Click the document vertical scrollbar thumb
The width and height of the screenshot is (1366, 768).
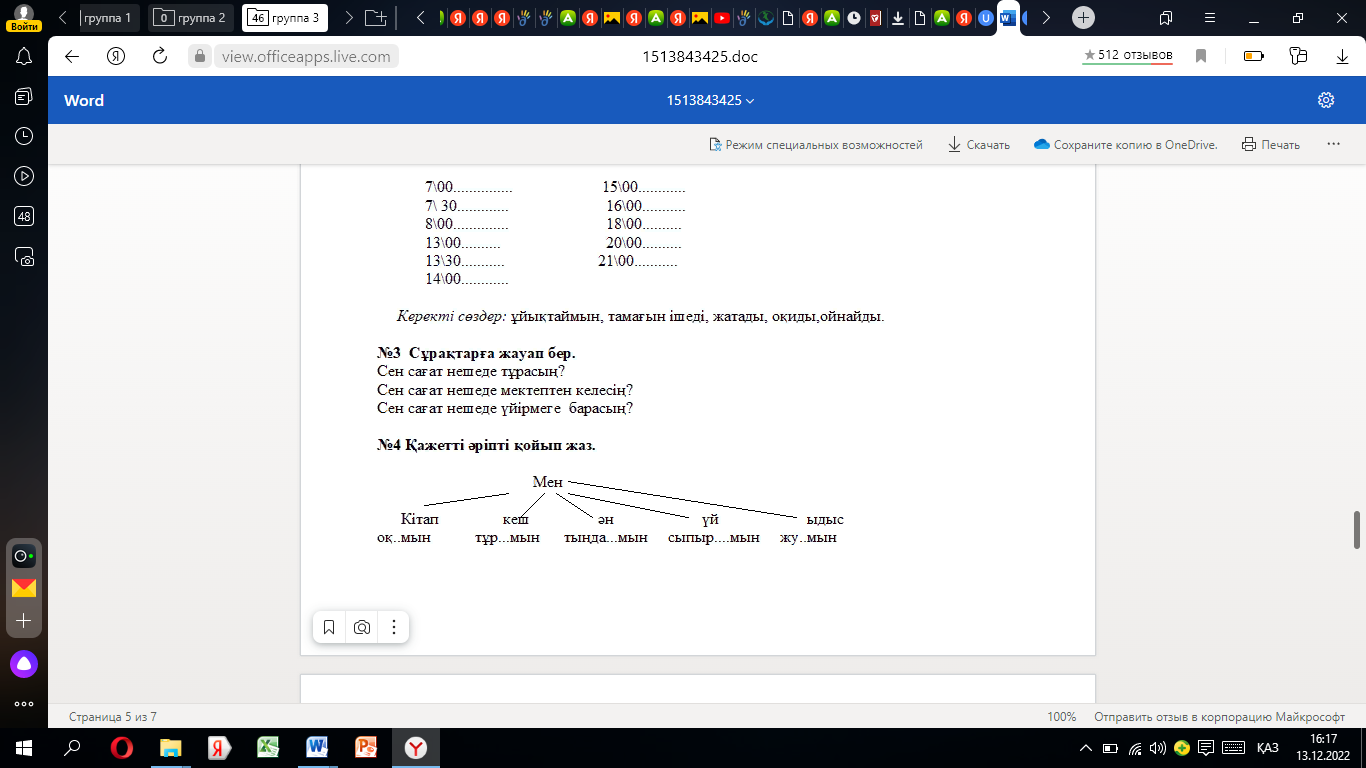coord(1357,530)
